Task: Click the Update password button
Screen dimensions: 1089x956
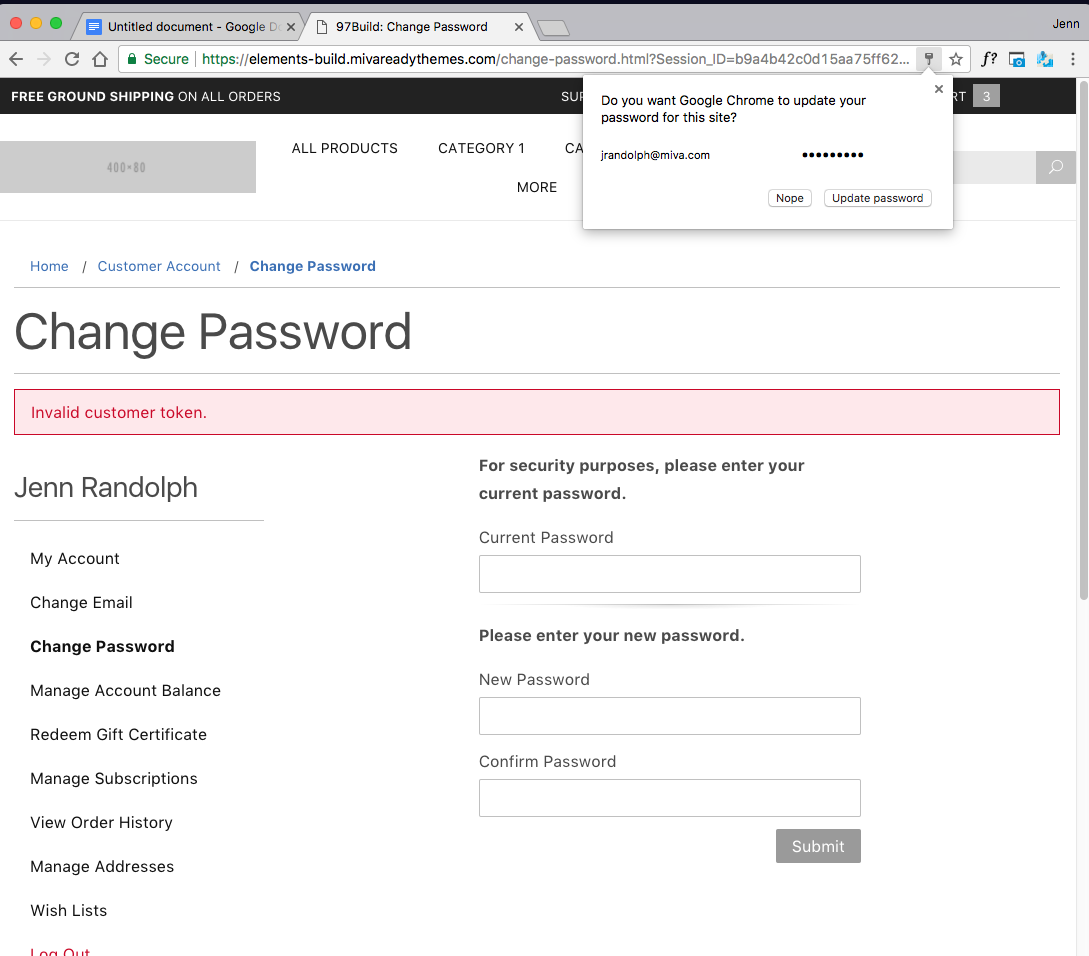Action: [877, 198]
